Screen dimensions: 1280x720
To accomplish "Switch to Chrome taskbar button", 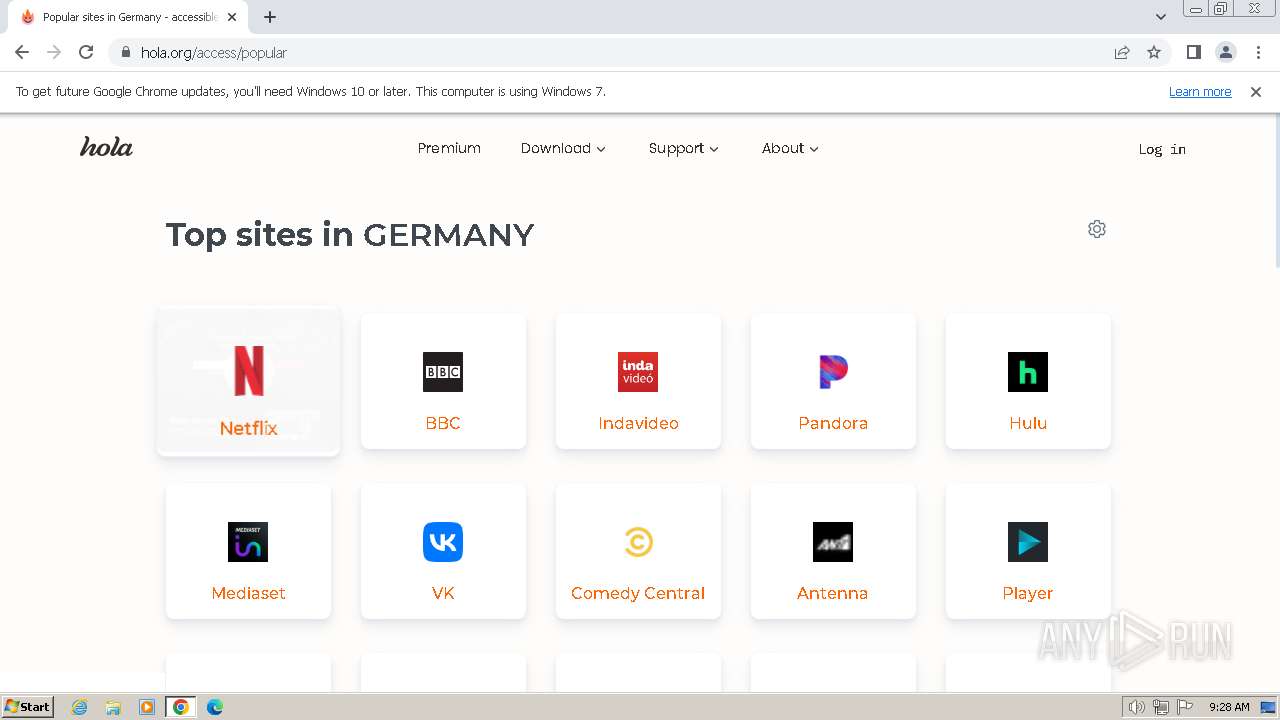I will tap(181, 707).
